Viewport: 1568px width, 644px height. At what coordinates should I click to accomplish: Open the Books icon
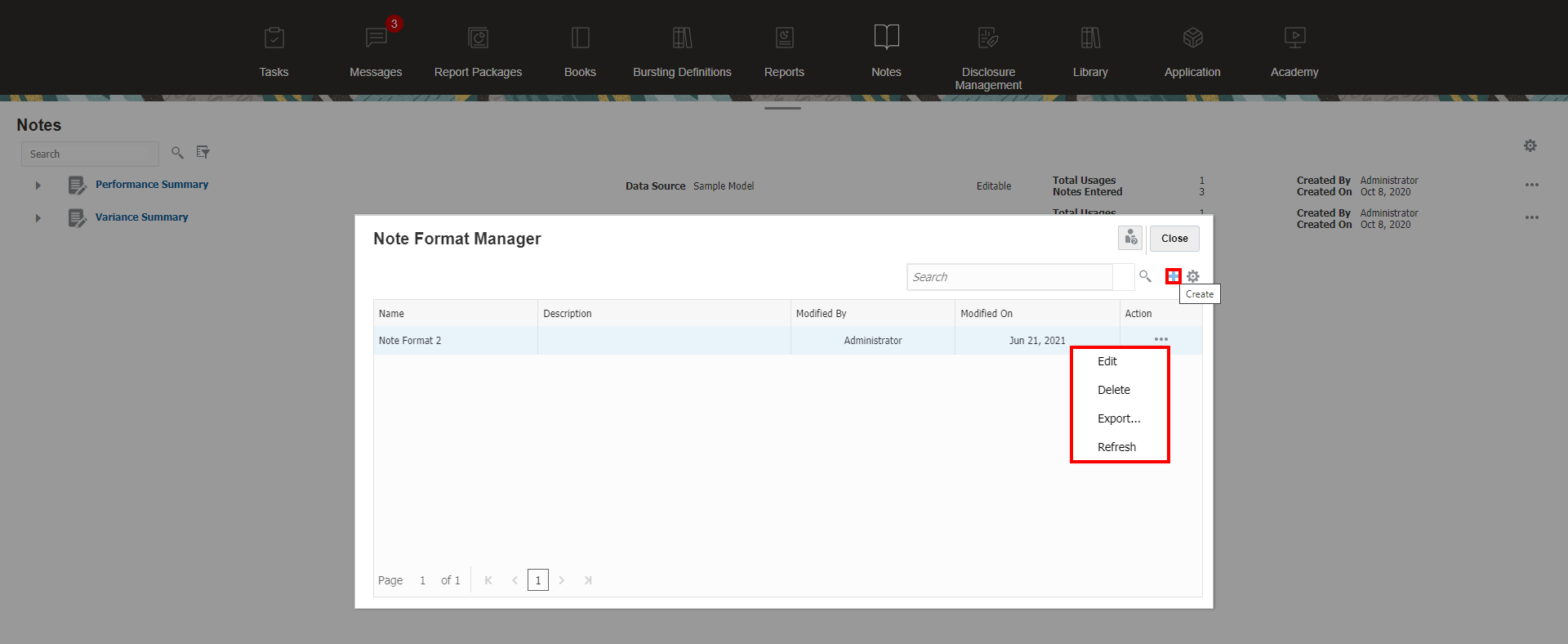click(x=581, y=38)
